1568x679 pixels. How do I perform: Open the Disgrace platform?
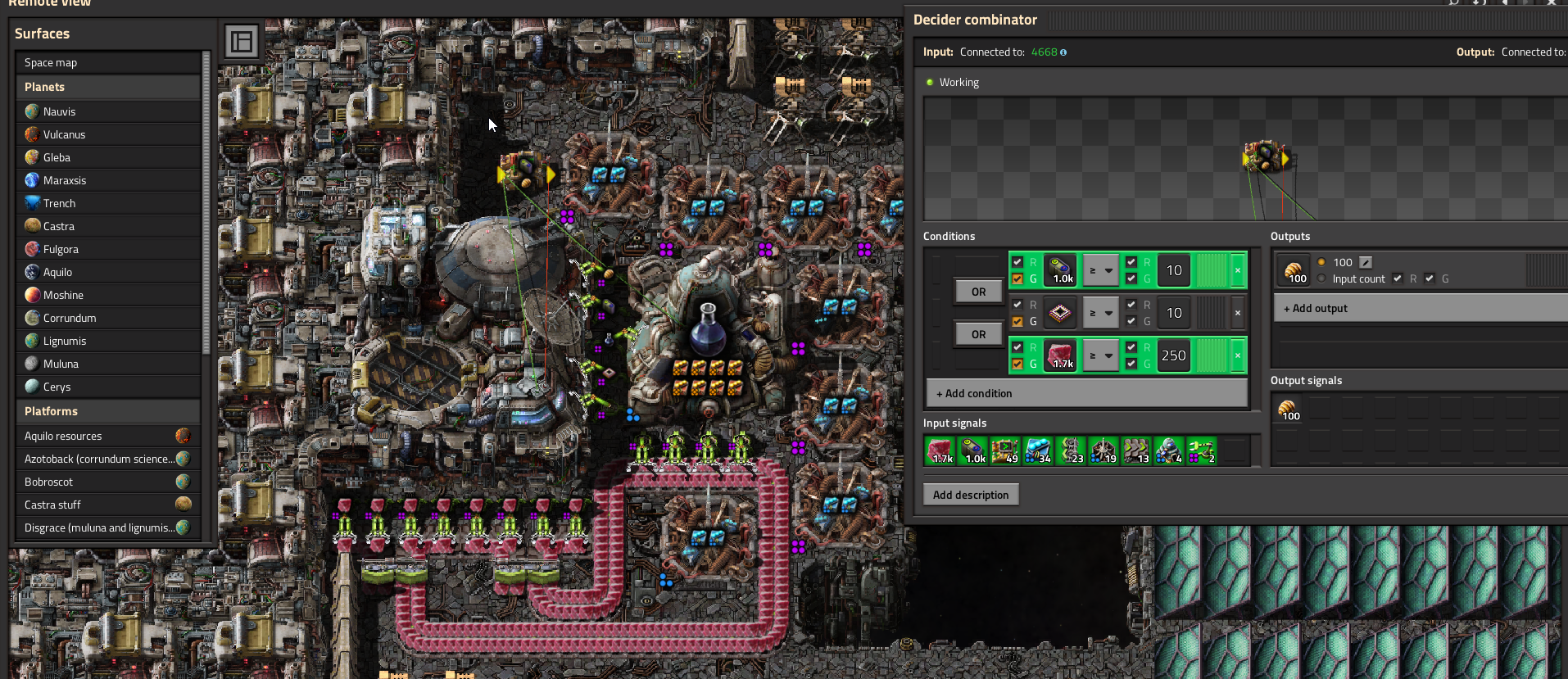click(x=108, y=527)
